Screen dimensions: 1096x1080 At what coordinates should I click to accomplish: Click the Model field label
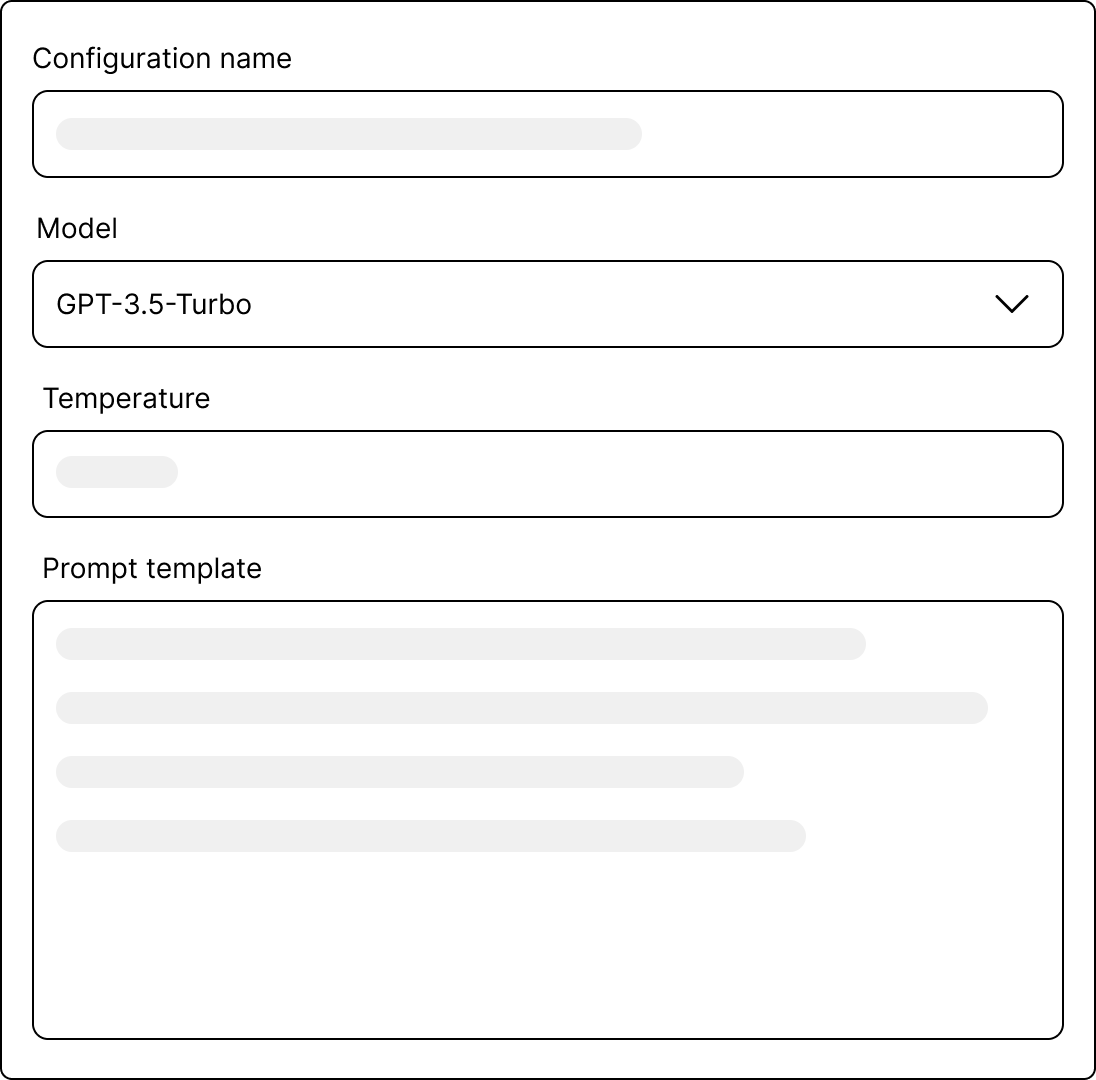coord(77,229)
